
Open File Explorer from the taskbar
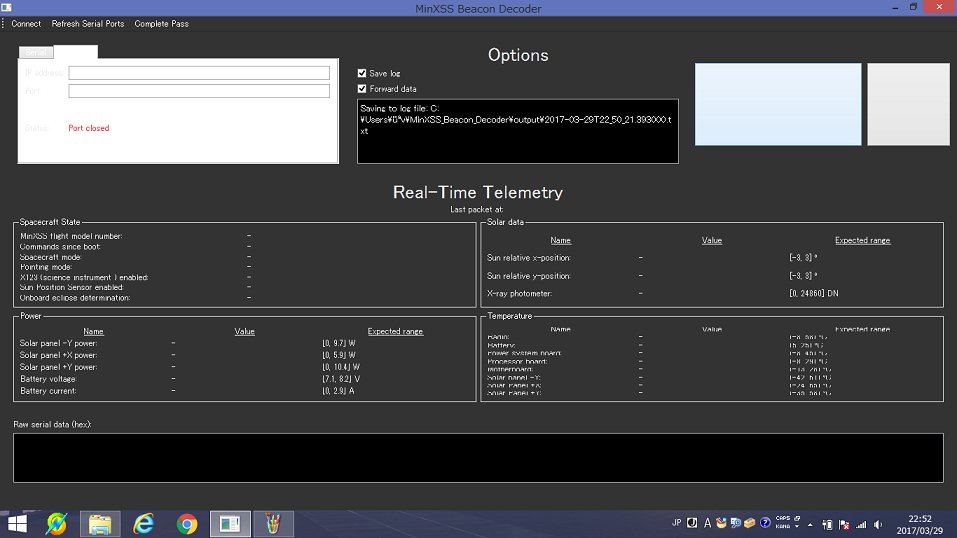[100, 524]
